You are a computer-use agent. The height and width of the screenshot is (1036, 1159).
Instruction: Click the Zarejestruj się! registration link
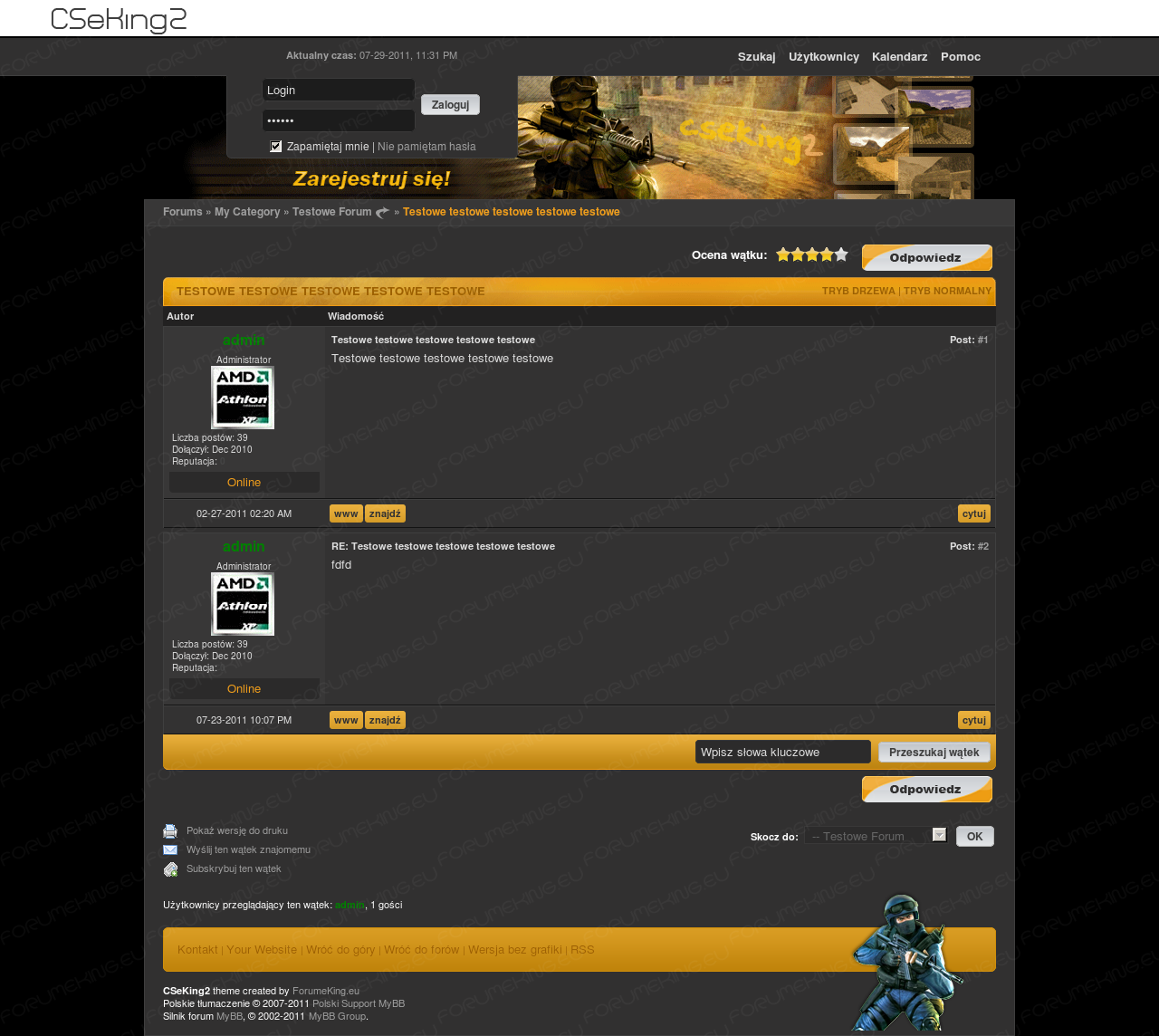click(371, 178)
